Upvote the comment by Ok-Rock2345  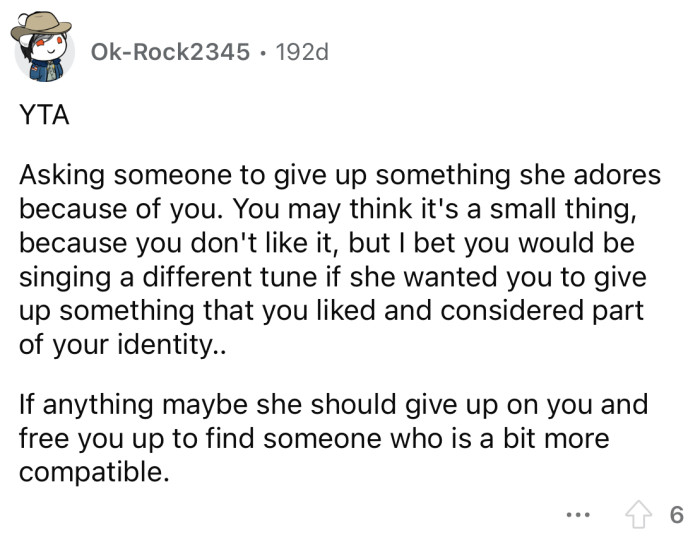pos(639,515)
